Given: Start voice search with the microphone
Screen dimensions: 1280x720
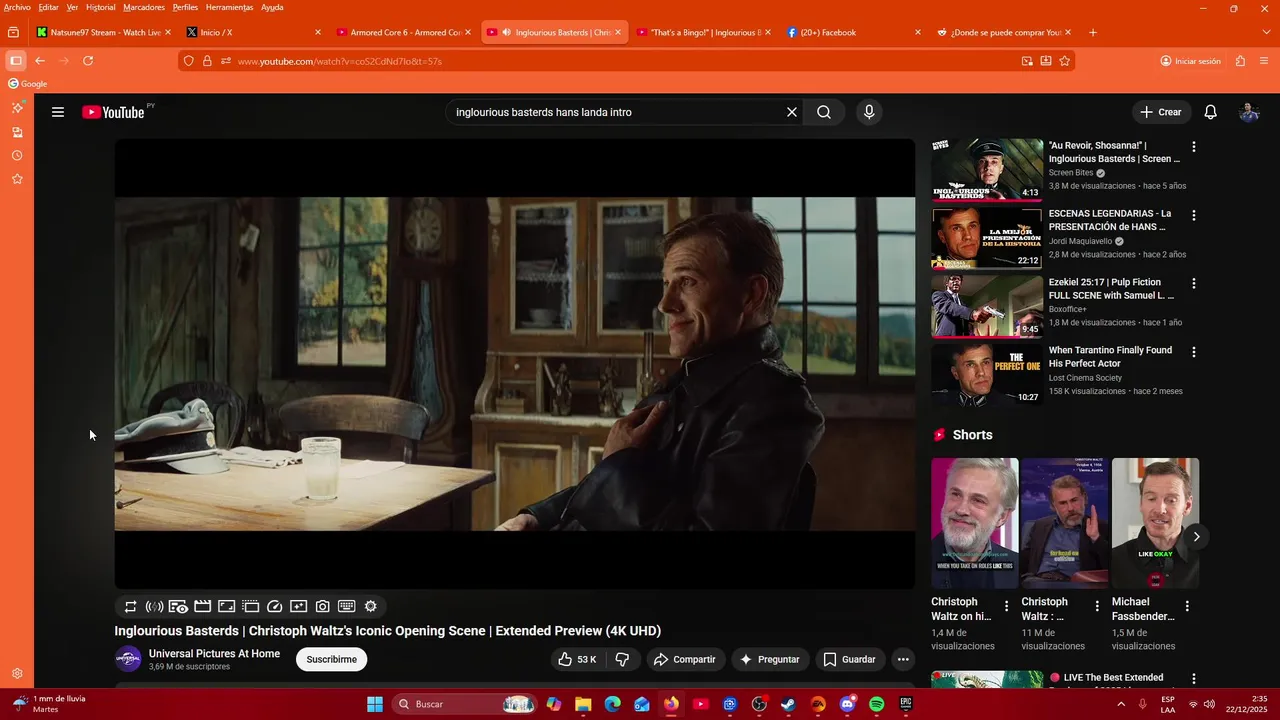Looking at the screenshot, I should tap(869, 112).
